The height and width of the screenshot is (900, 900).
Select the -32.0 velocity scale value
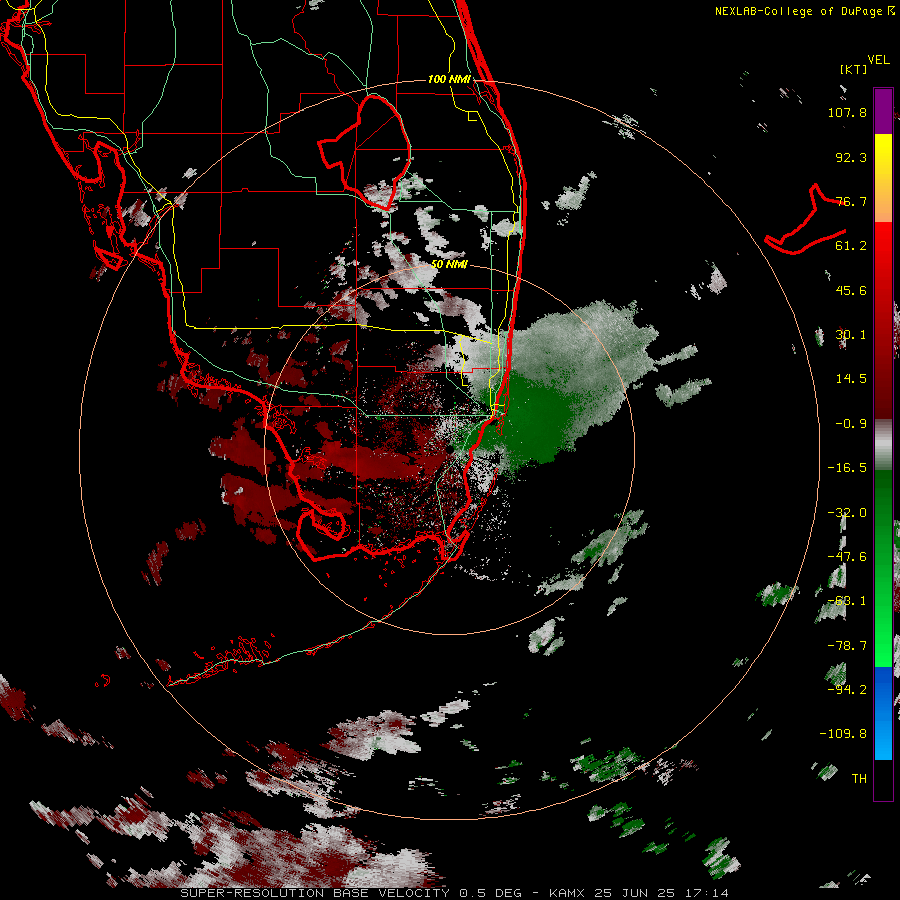coord(847,513)
